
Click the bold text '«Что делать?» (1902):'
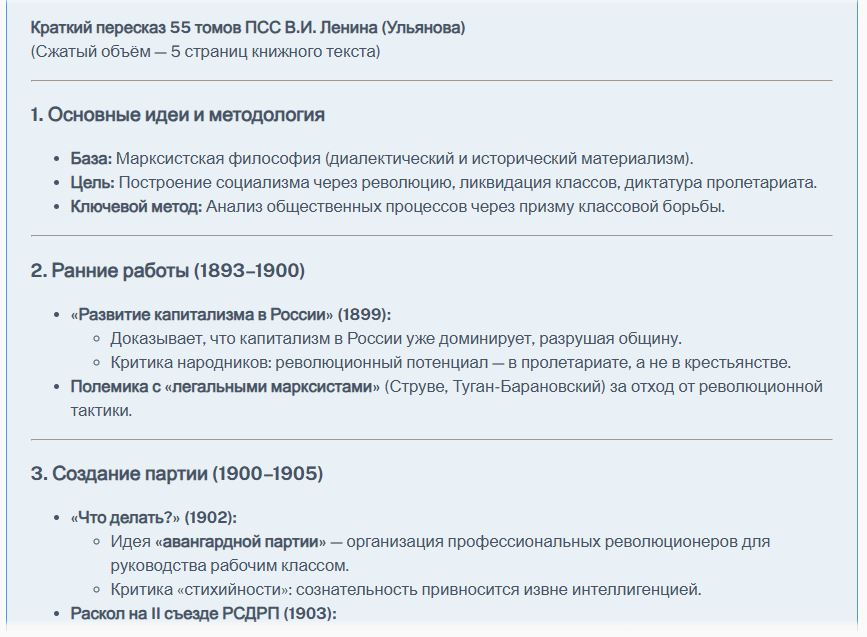coord(153,518)
